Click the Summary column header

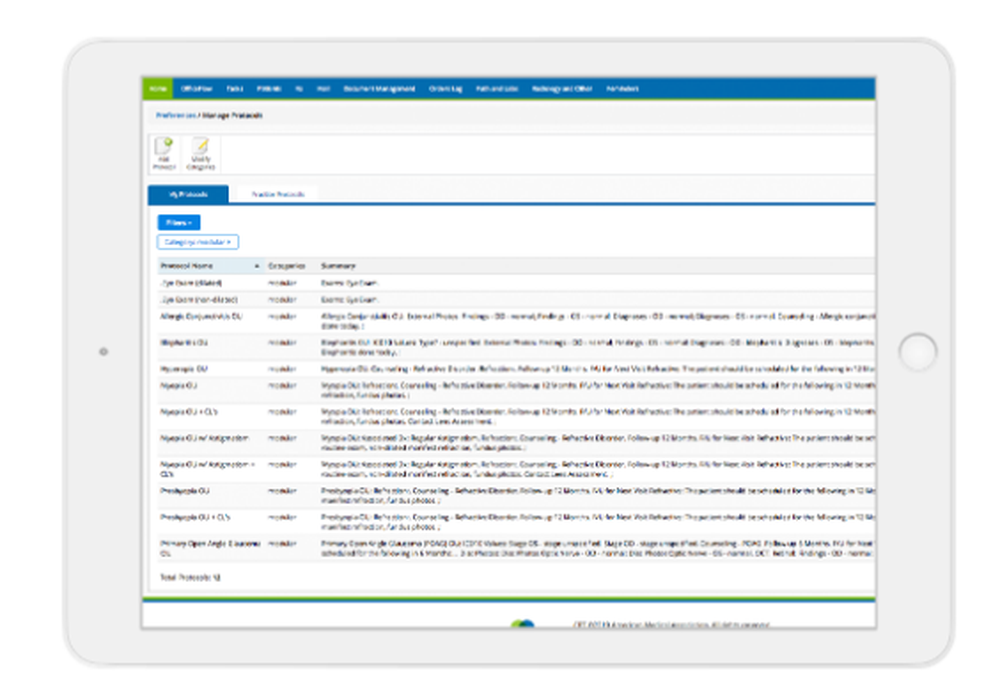[339, 266]
